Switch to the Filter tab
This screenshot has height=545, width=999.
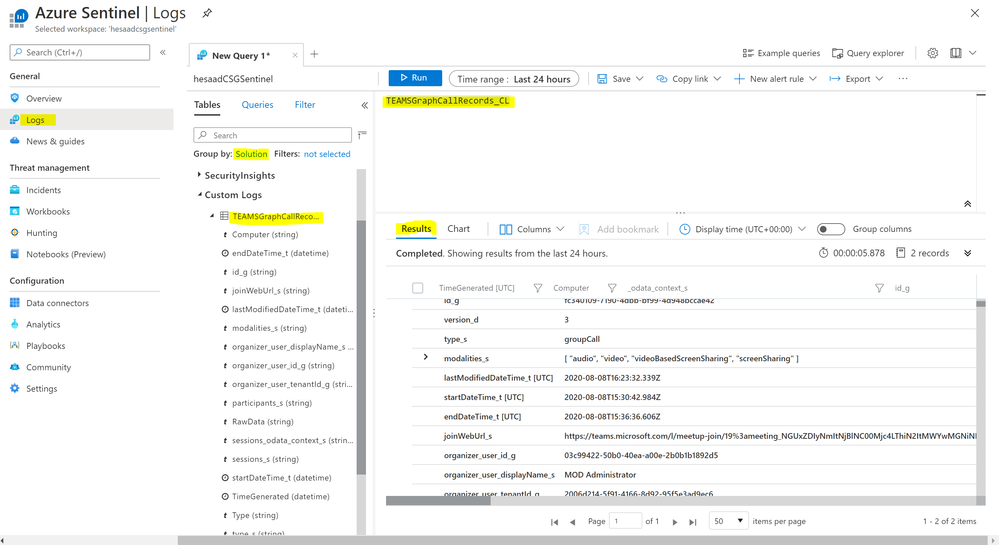(x=305, y=105)
